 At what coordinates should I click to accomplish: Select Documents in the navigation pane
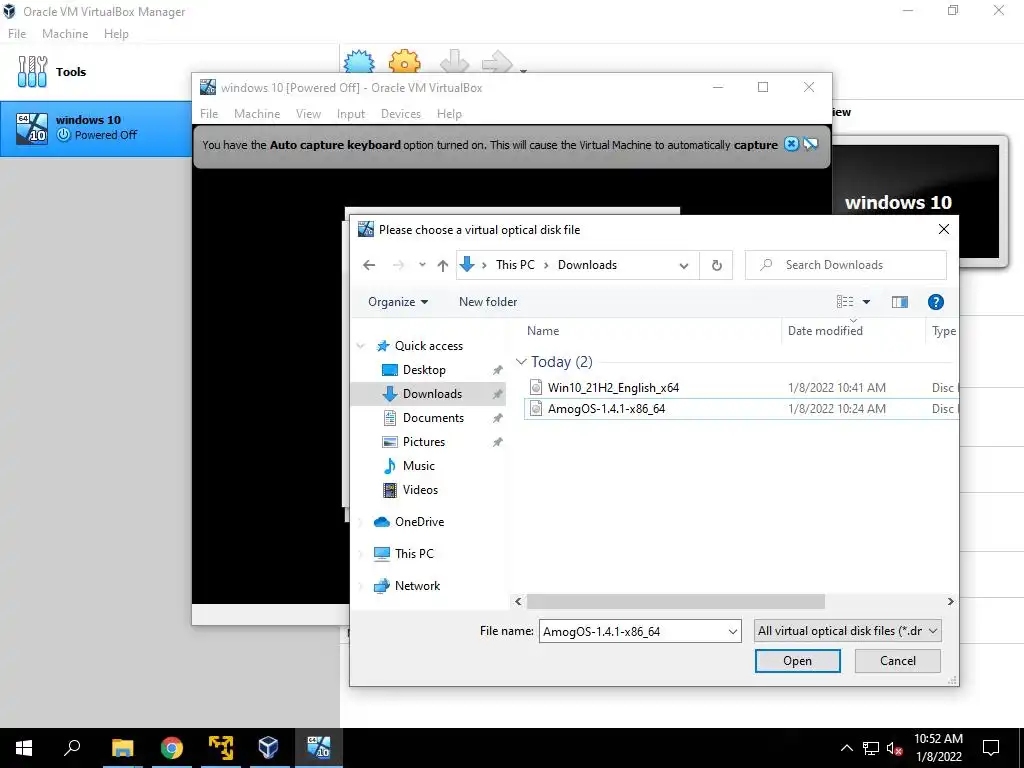433,418
